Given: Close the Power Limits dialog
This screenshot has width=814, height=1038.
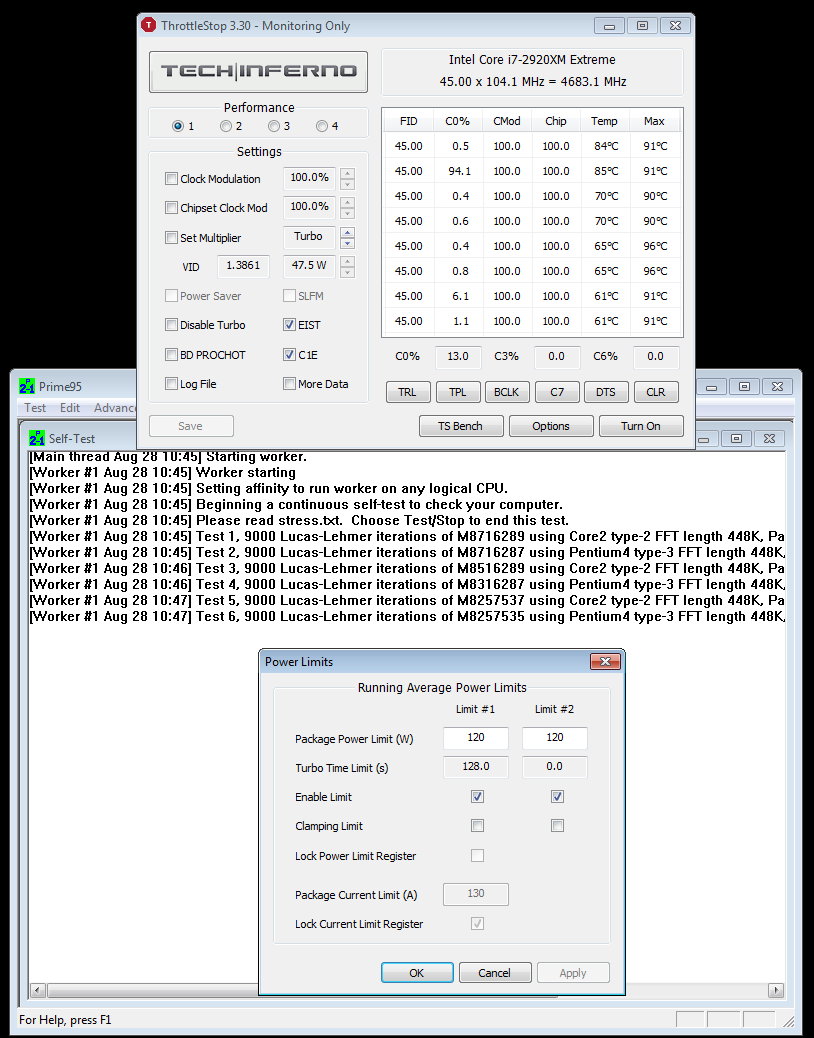Looking at the screenshot, I should point(605,661).
